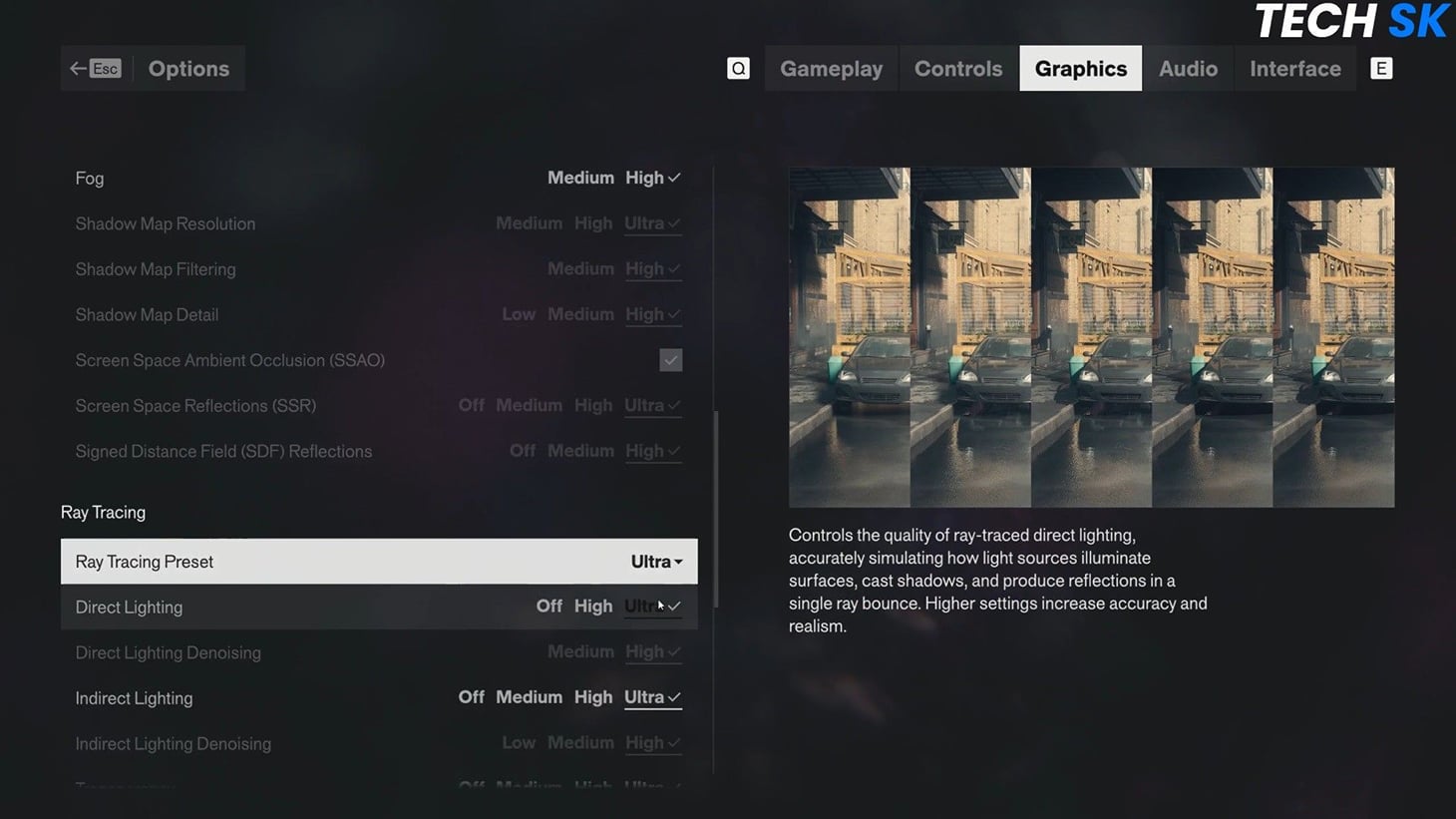Pick Medium for Shadow Map Filtering
Image resolution: width=1456 pixels, height=819 pixels.
580,269
